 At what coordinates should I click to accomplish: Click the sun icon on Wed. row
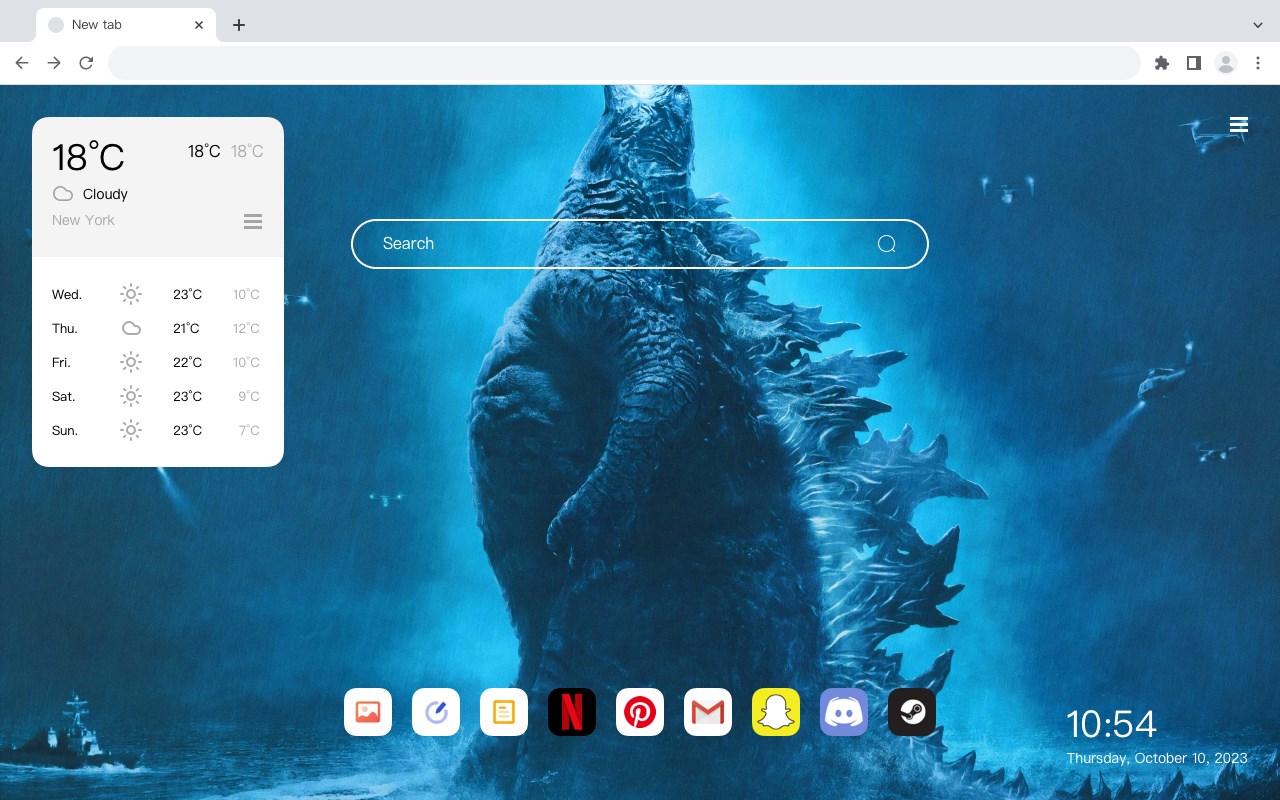point(131,294)
